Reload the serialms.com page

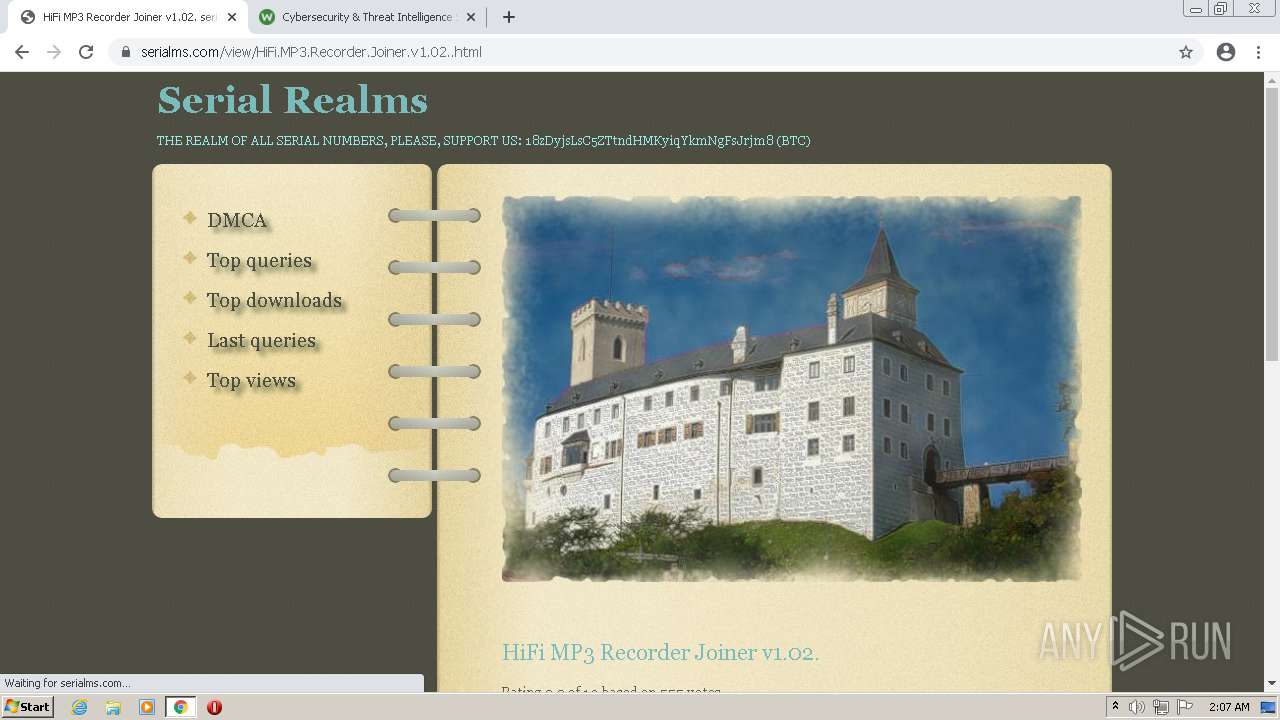coord(86,52)
